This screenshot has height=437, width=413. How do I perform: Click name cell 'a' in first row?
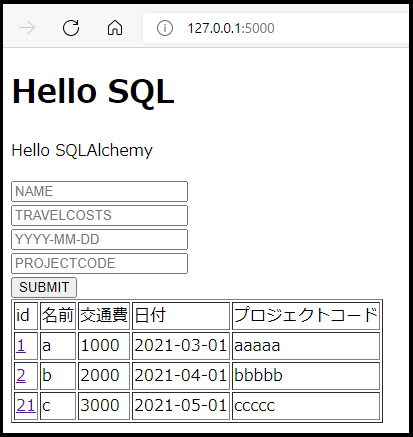point(58,346)
